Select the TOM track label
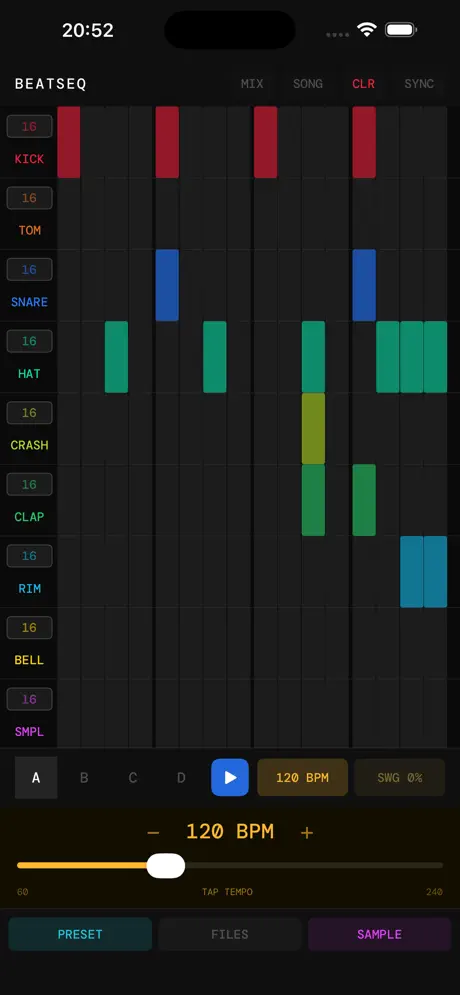This screenshot has height=995, width=460. (x=29, y=230)
